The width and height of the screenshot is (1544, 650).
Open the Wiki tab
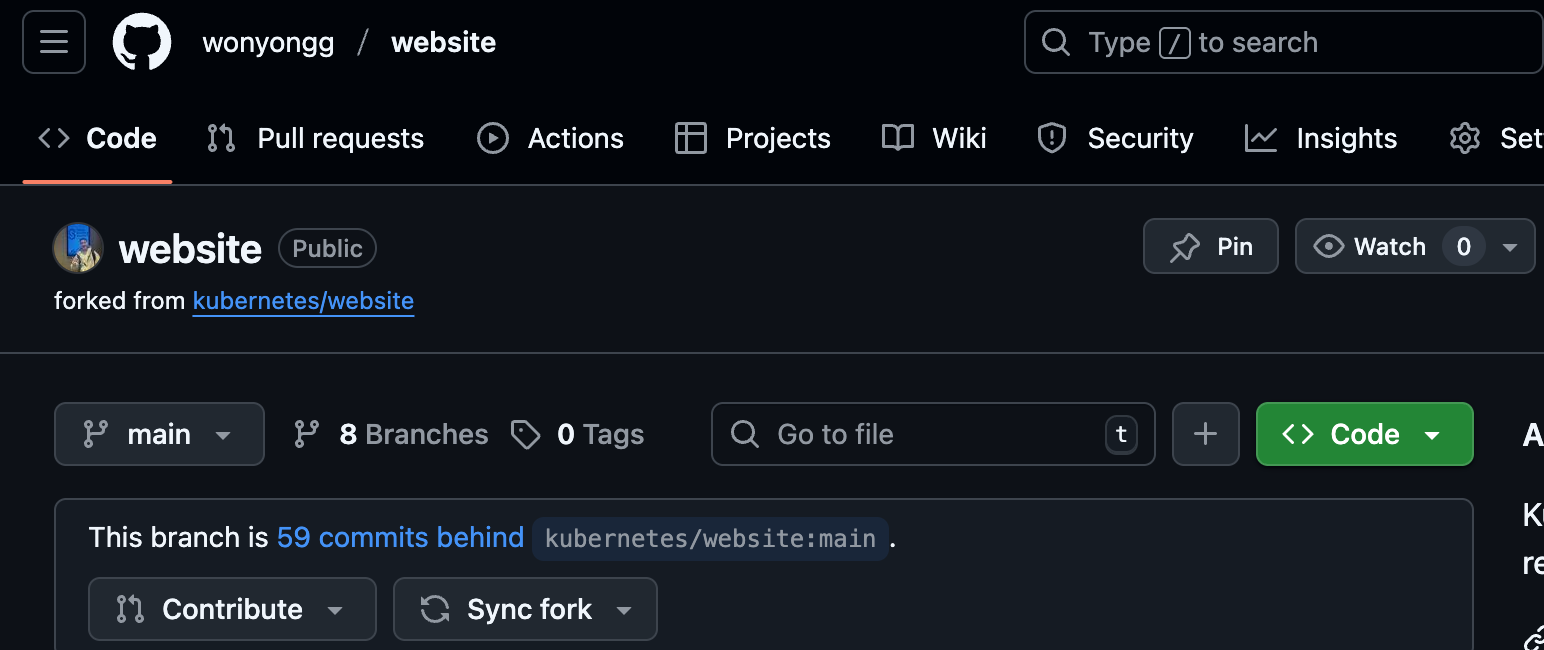[934, 138]
